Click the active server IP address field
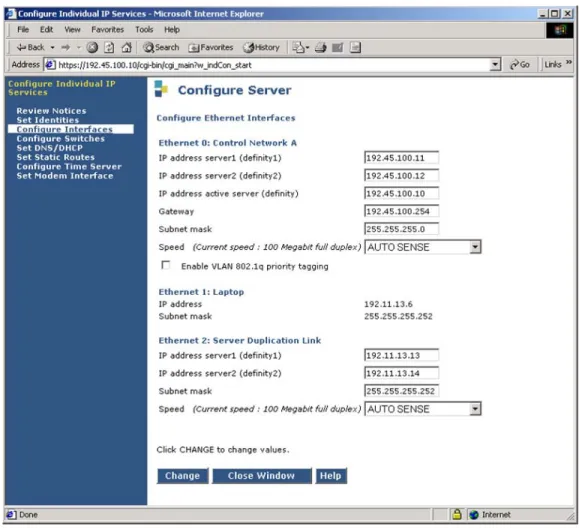 tap(401, 193)
